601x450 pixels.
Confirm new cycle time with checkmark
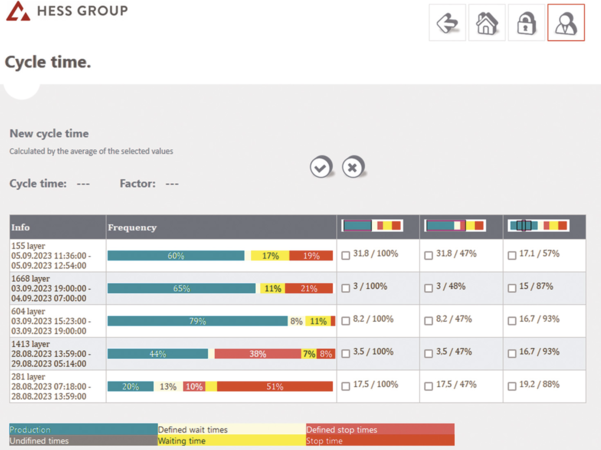click(x=320, y=167)
